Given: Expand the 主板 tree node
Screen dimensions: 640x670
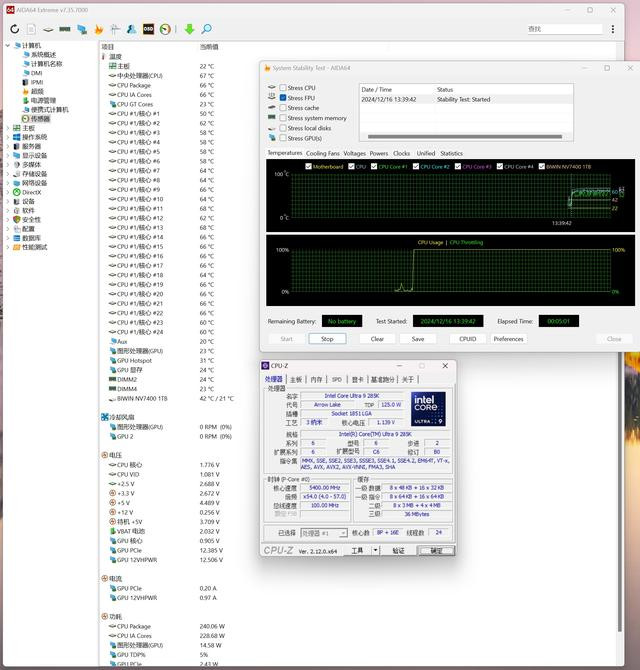Looking at the screenshot, I should pyautogui.click(x=8, y=128).
